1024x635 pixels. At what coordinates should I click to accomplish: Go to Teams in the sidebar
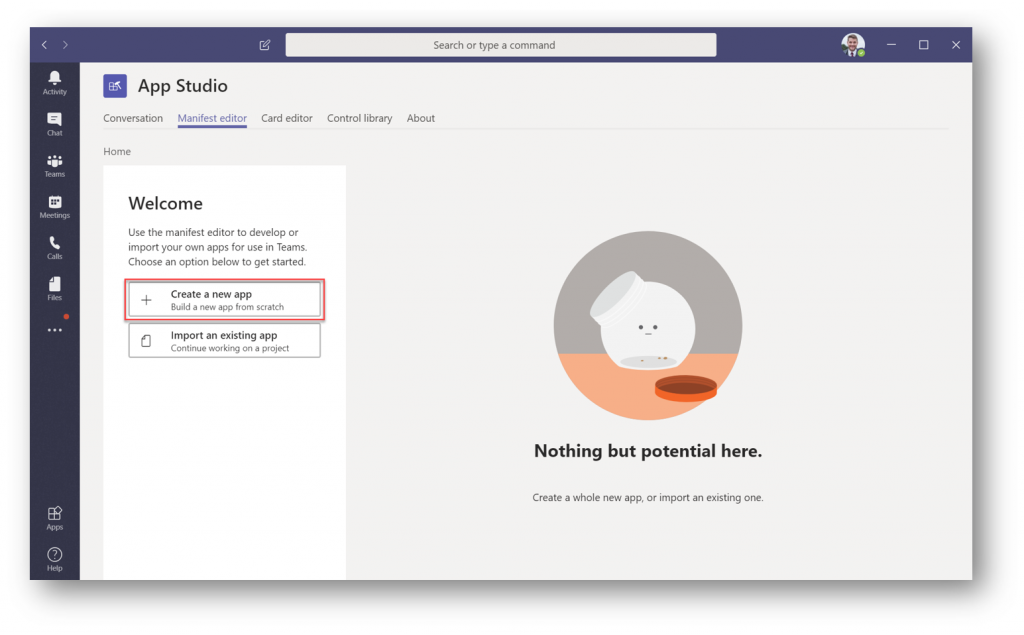click(x=55, y=165)
